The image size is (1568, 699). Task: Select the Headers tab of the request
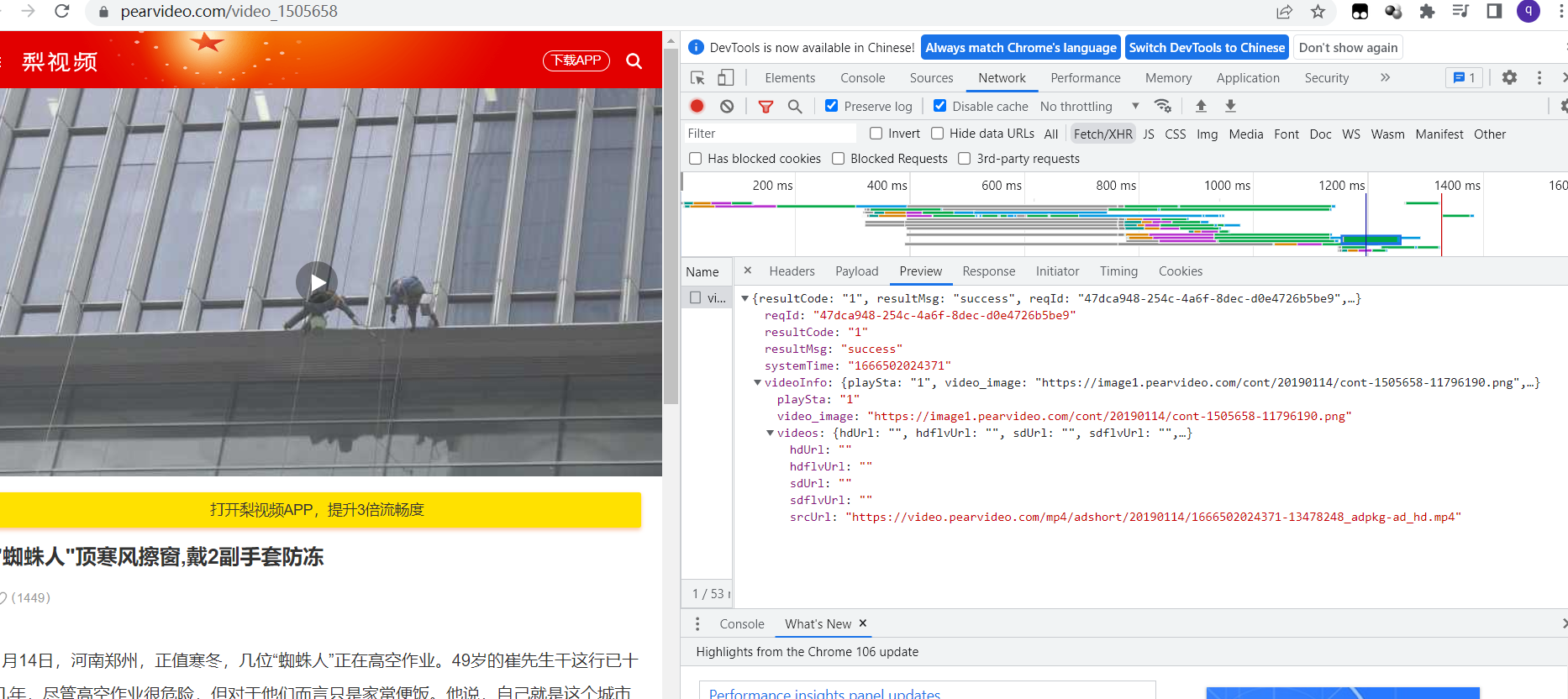[x=792, y=271]
